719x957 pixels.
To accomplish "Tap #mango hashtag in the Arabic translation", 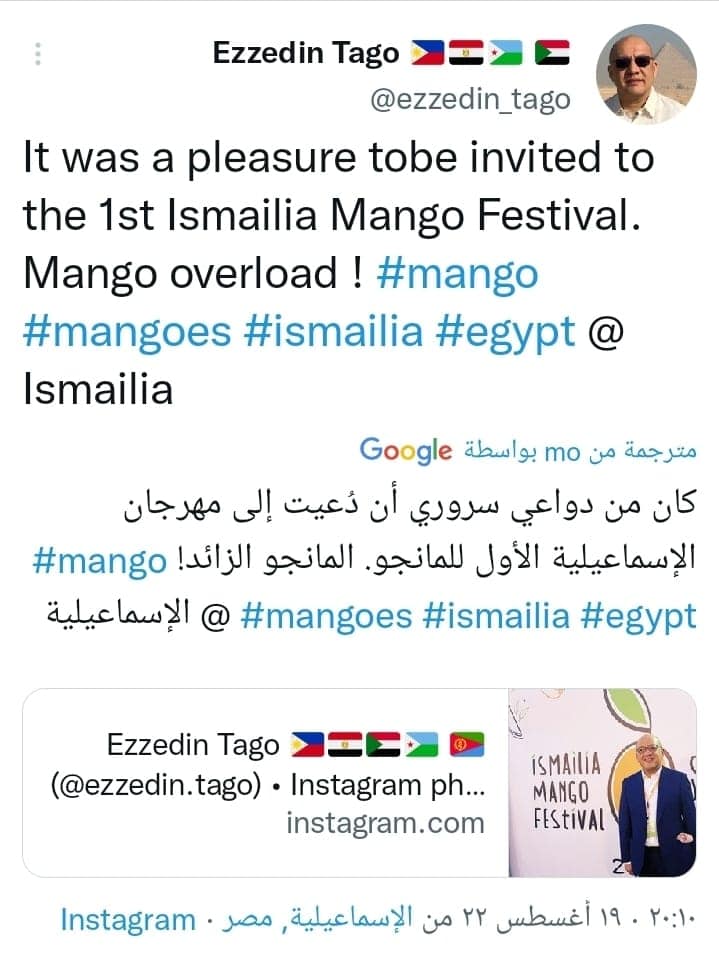I will (x=99, y=561).
